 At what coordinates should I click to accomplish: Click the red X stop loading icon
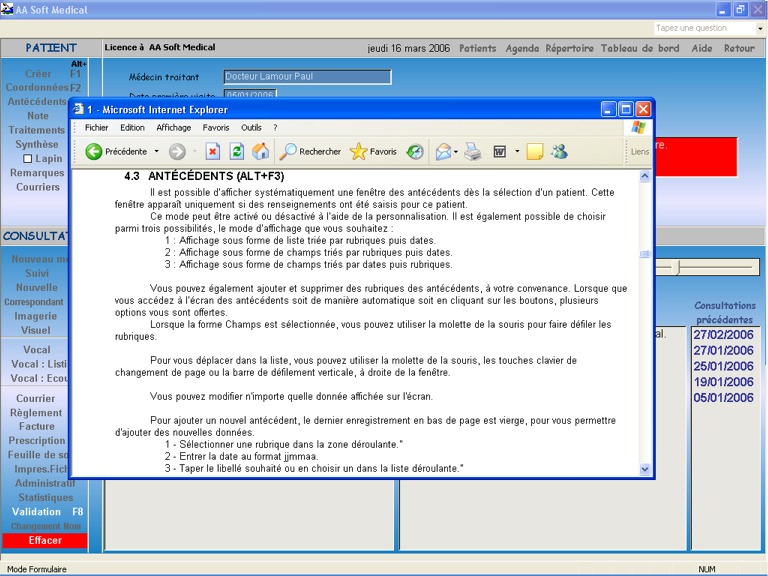(213, 151)
